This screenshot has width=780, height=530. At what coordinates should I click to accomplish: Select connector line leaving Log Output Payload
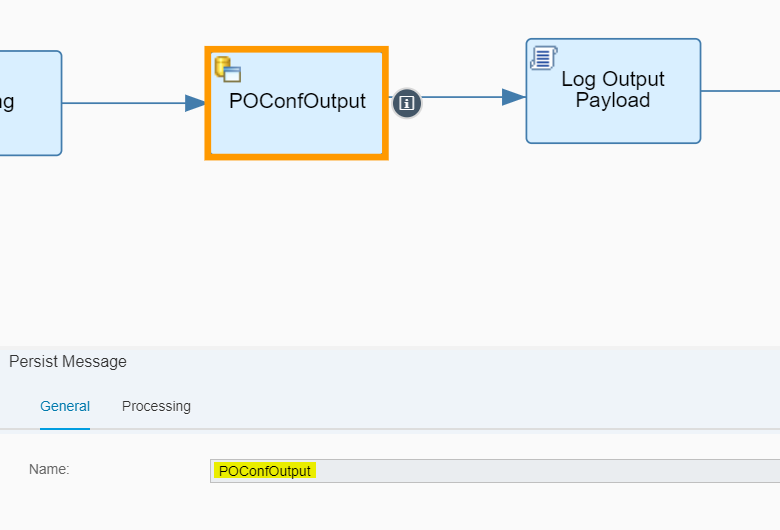click(x=740, y=91)
